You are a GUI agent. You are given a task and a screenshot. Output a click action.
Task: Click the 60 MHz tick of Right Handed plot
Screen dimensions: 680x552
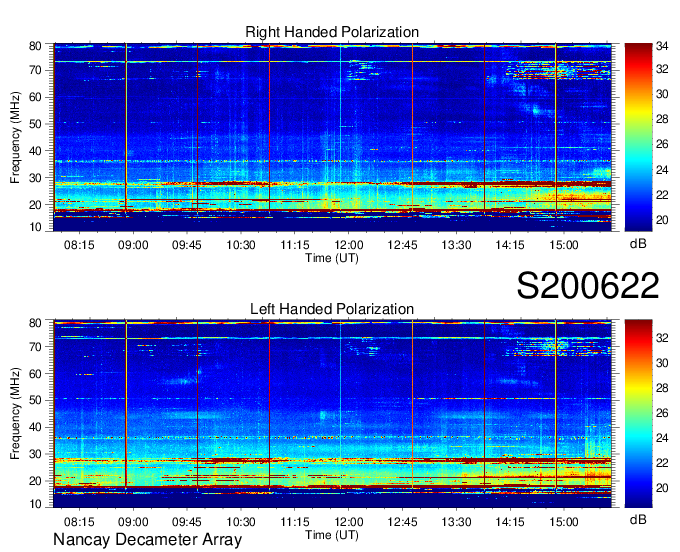tap(36, 97)
